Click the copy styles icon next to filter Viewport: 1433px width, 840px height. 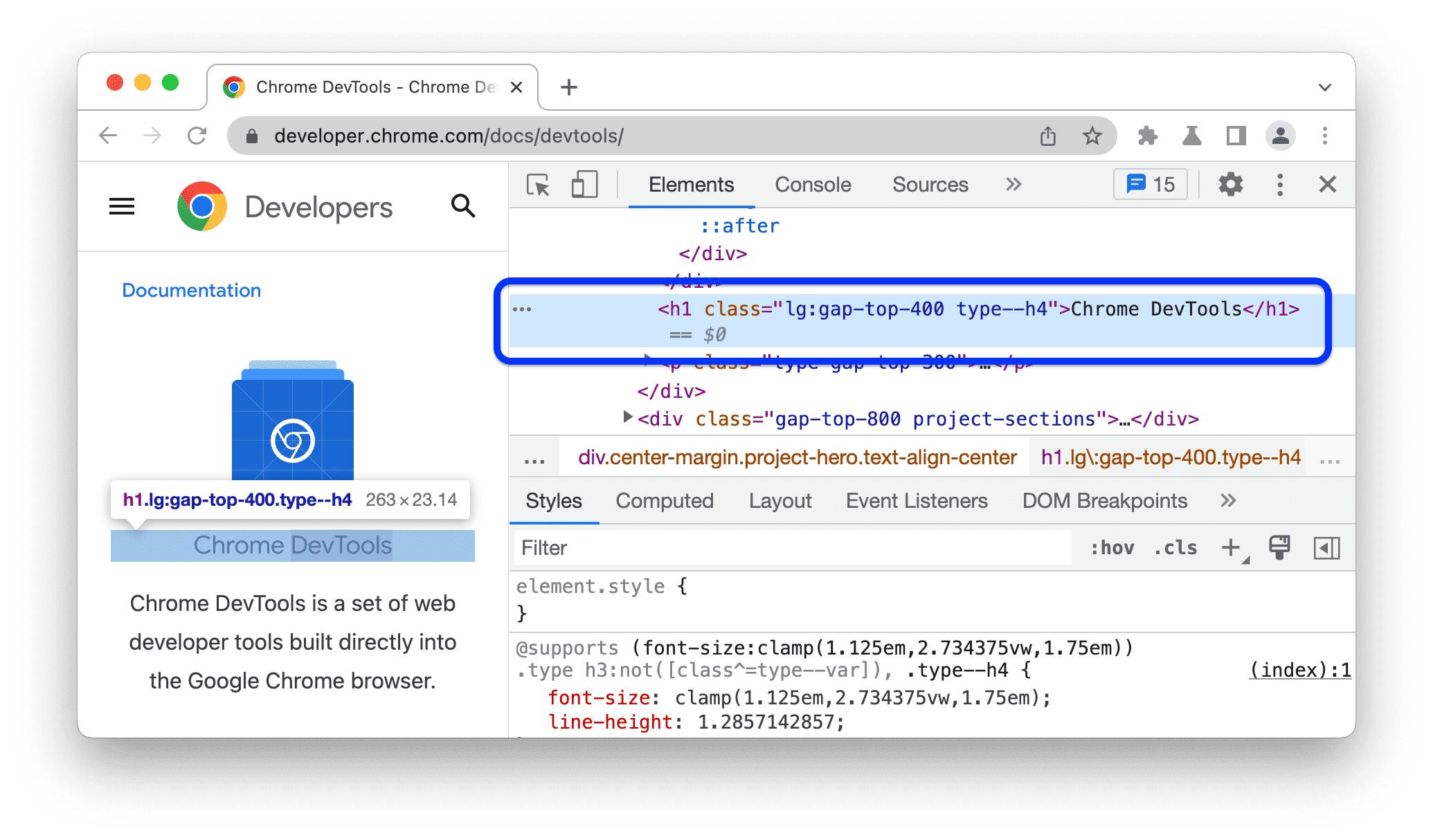(1278, 550)
